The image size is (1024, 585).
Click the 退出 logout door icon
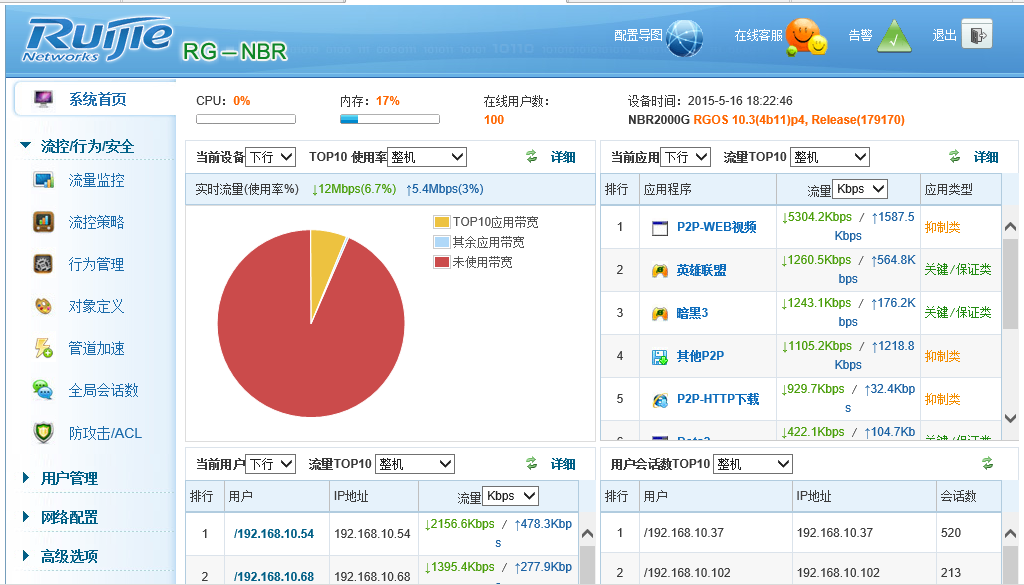point(976,35)
